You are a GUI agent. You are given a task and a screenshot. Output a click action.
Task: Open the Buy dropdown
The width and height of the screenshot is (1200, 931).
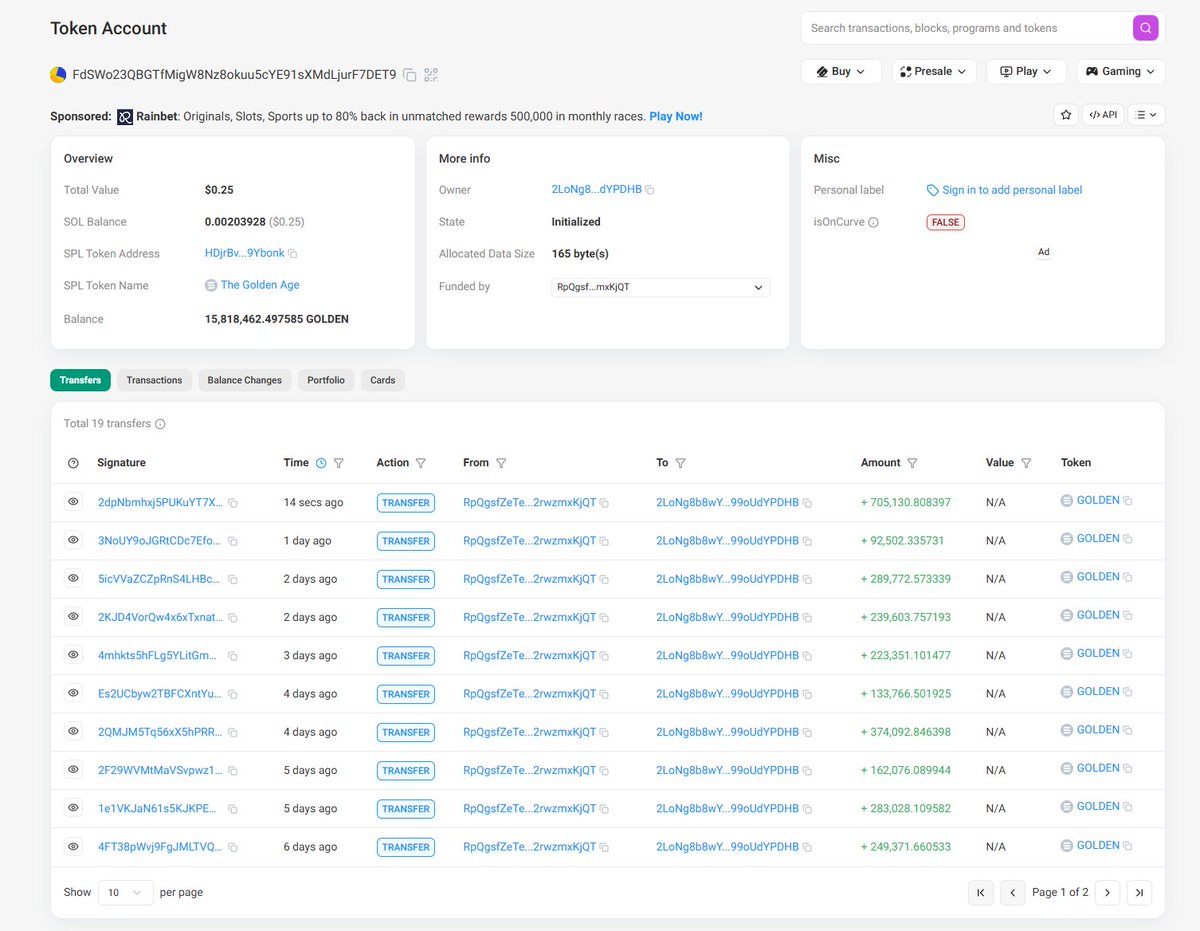click(x=841, y=72)
